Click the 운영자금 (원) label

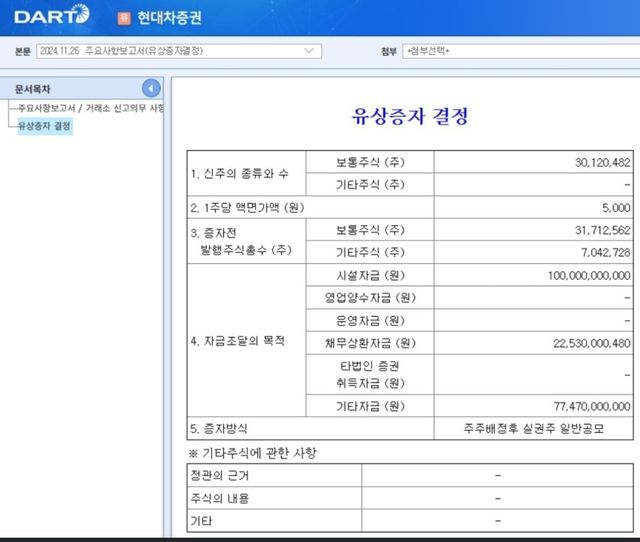(x=370, y=321)
